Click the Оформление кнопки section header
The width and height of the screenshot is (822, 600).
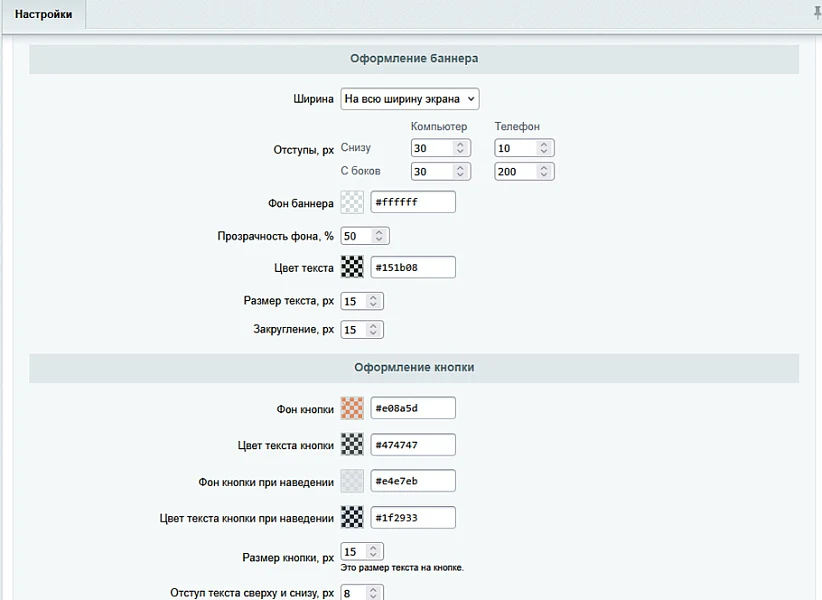click(x=414, y=368)
